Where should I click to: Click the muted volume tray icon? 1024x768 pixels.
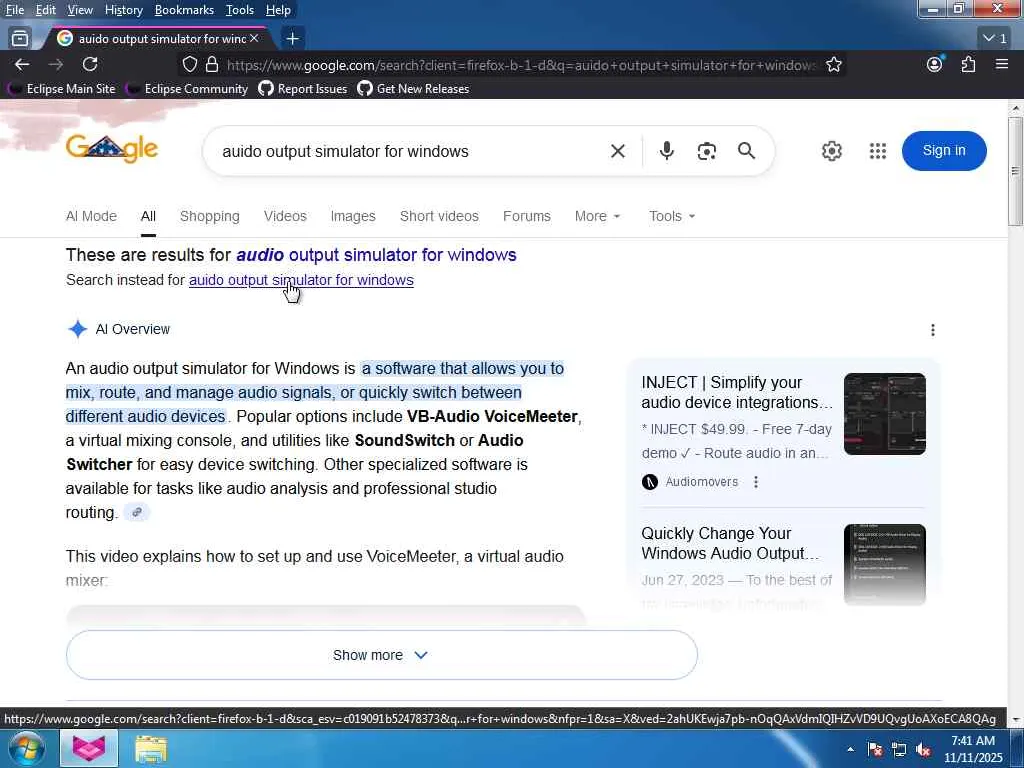(923, 749)
